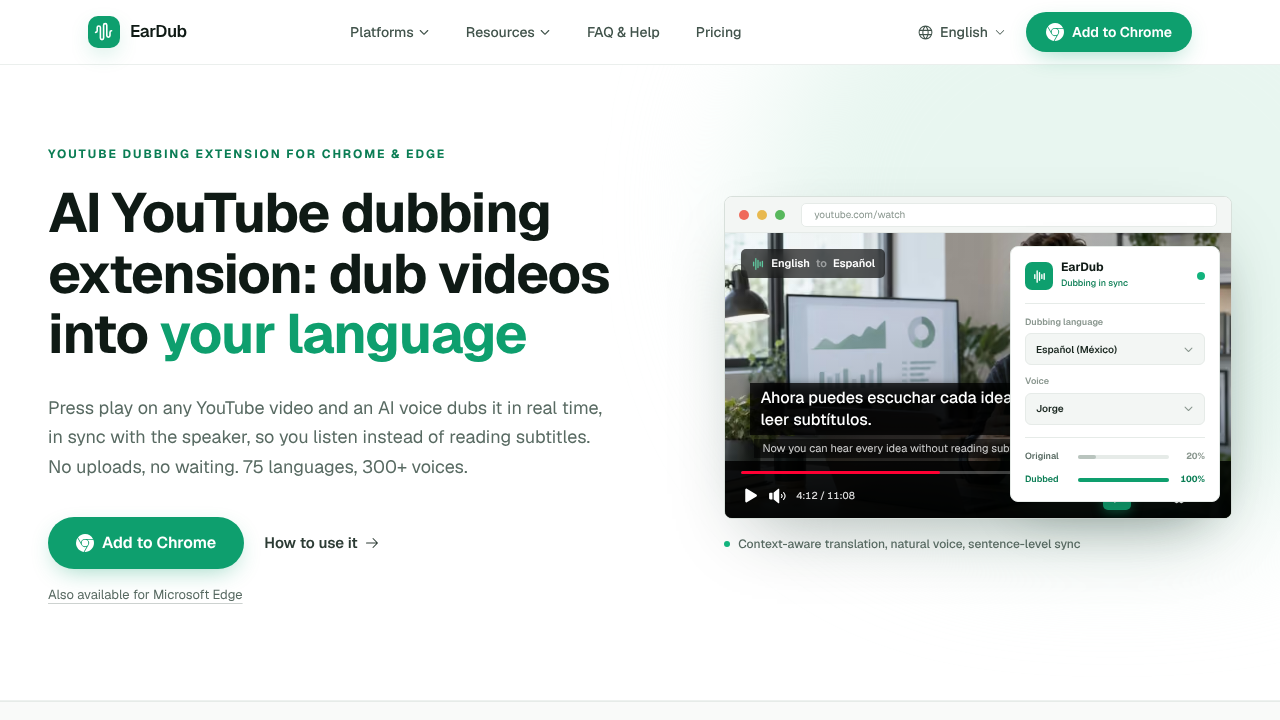Adjust the Original volume slider

tap(1123, 456)
